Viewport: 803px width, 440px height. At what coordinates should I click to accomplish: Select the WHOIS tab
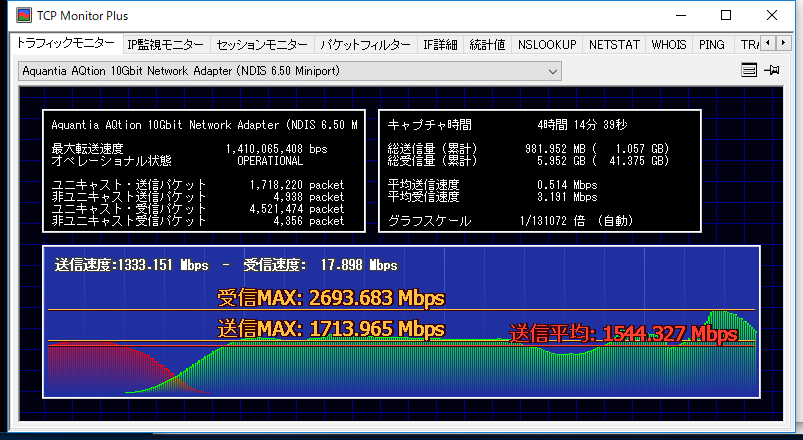[669, 45]
